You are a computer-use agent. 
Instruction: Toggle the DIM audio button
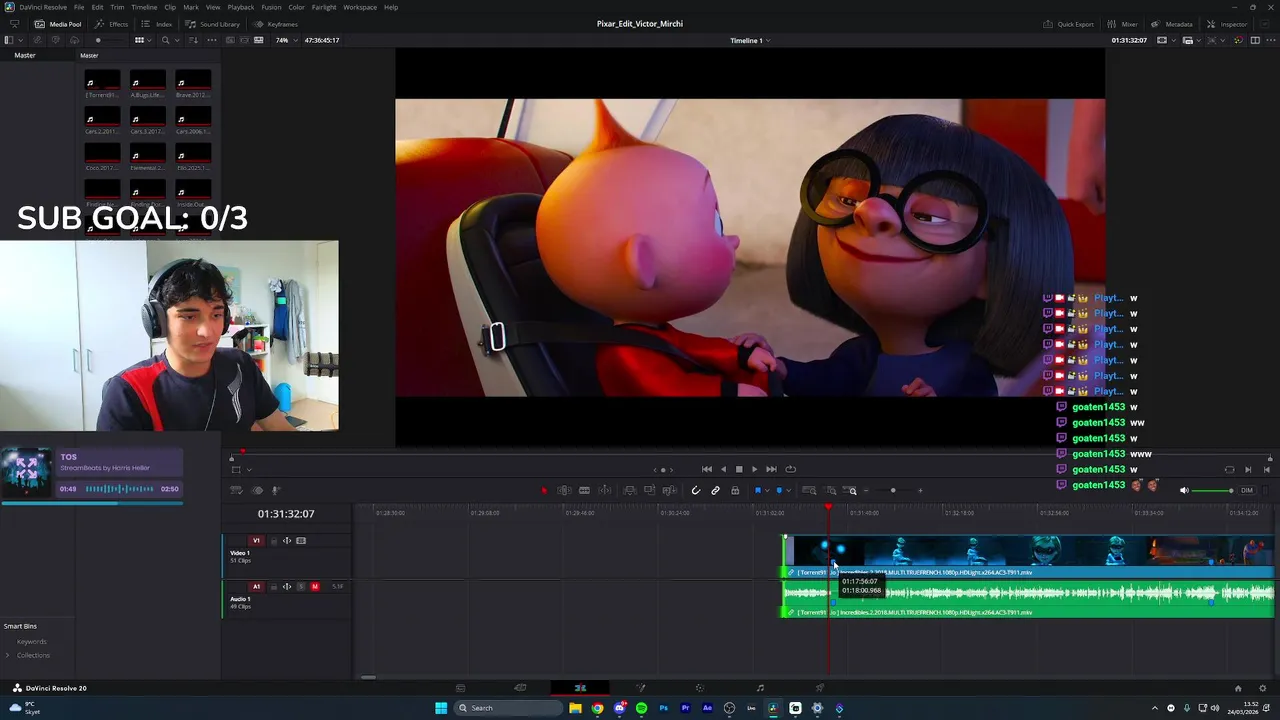(1246, 490)
